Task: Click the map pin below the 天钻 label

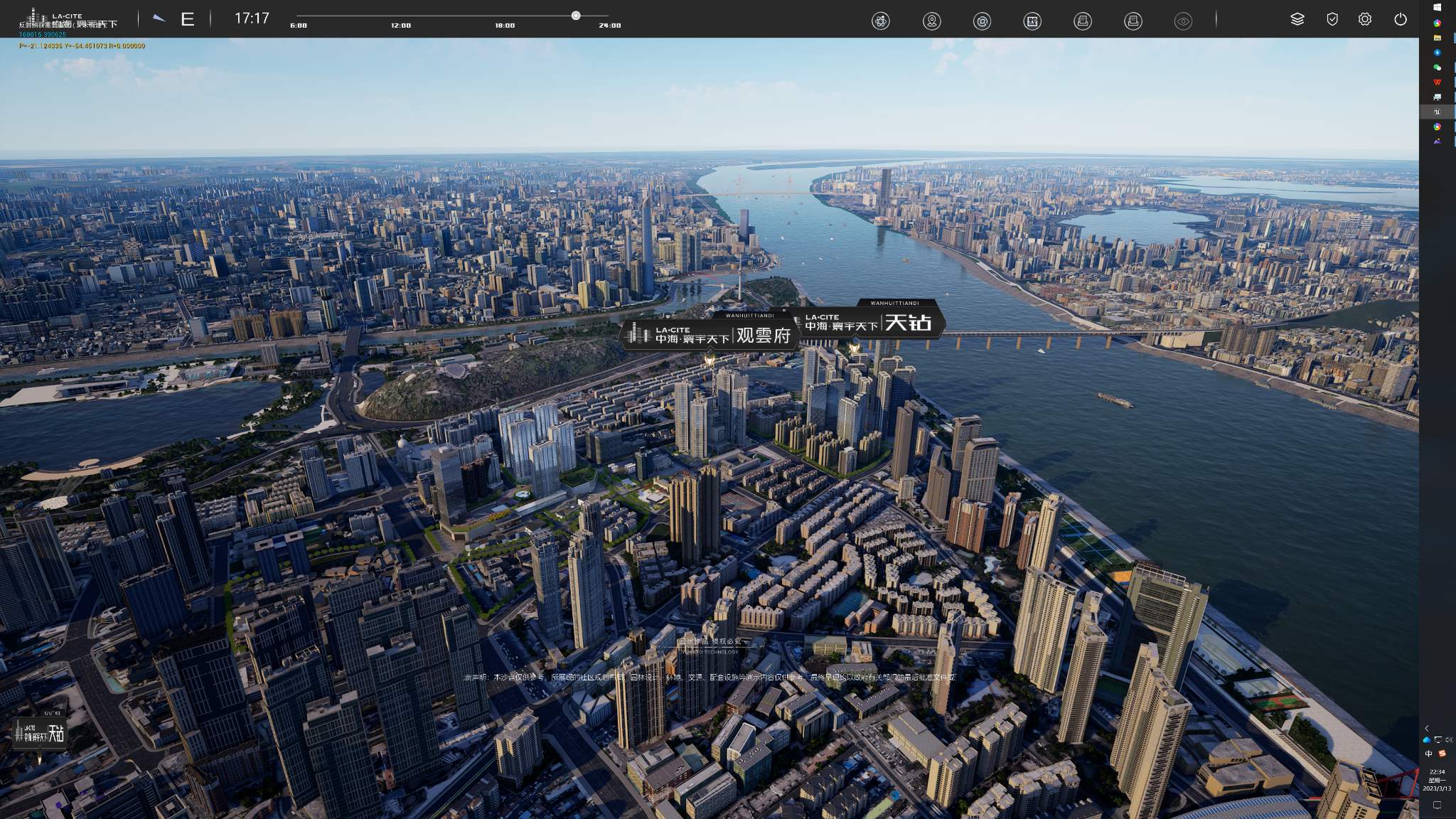Action: [855, 348]
